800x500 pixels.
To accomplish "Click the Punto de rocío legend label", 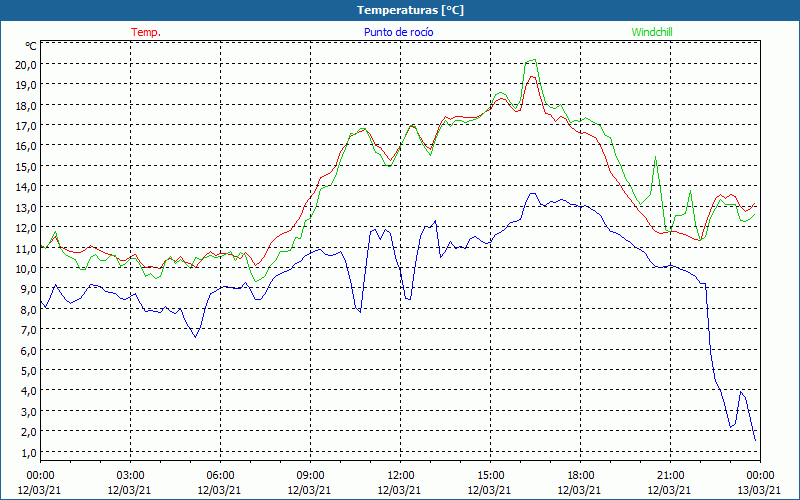I will tap(398, 32).
